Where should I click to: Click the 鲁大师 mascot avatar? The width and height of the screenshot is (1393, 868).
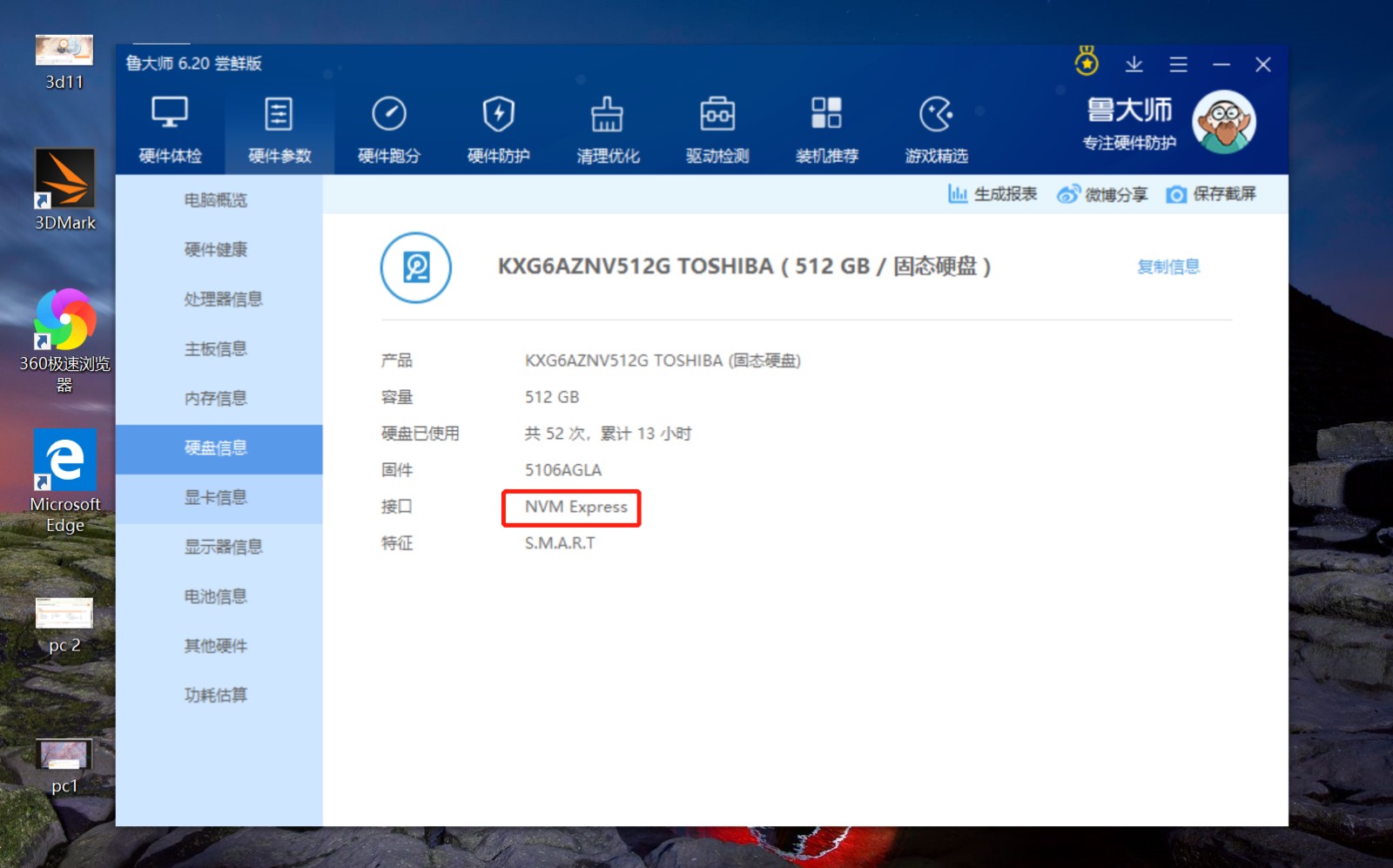click(x=1224, y=122)
